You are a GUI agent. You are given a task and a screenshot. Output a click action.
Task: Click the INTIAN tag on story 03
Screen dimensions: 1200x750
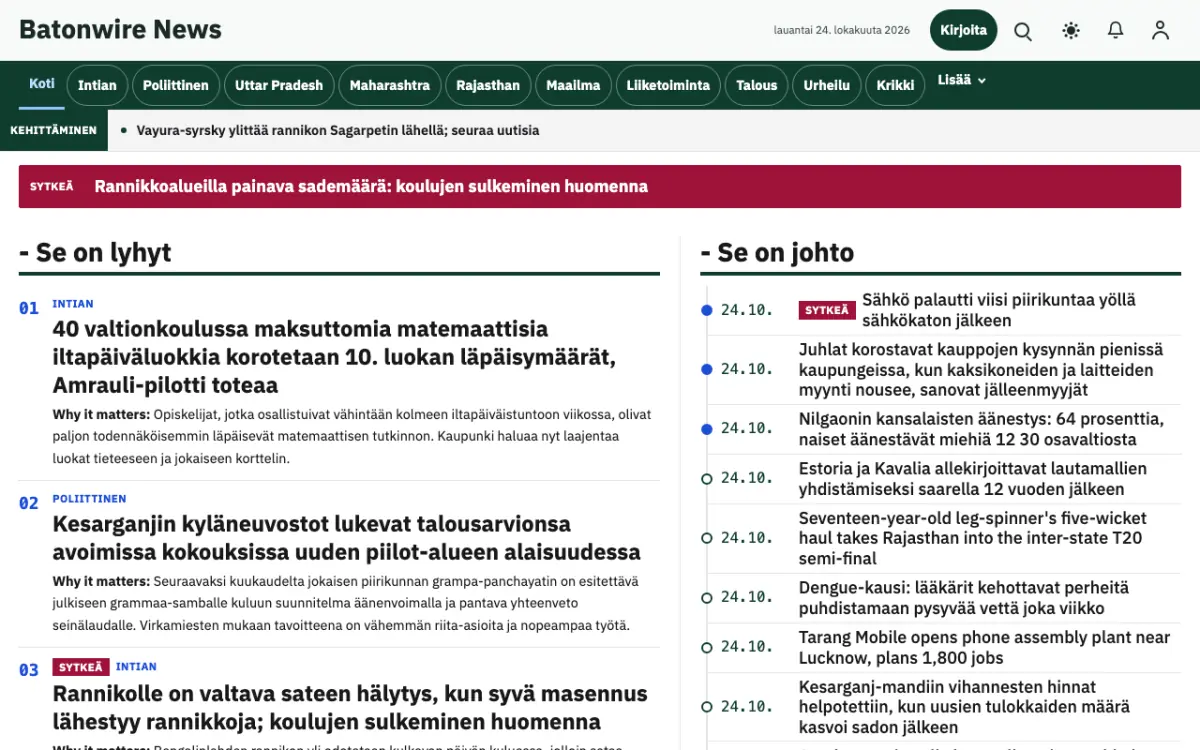tap(136, 667)
